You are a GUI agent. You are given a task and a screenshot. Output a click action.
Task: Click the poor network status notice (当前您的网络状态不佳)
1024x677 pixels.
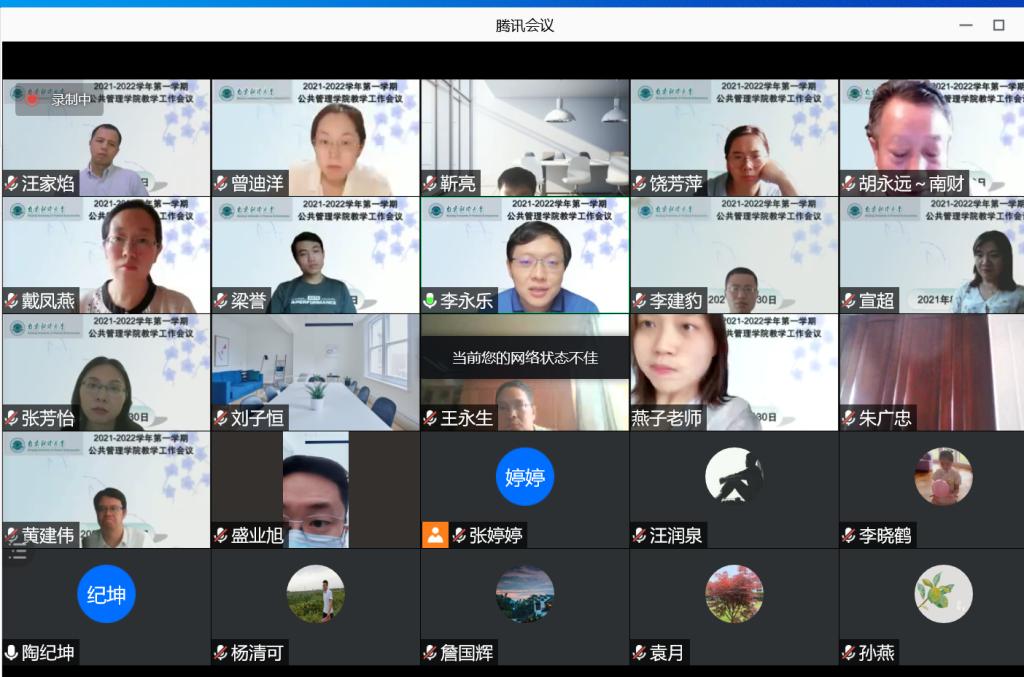pyautogui.click(x=524, y=357)
